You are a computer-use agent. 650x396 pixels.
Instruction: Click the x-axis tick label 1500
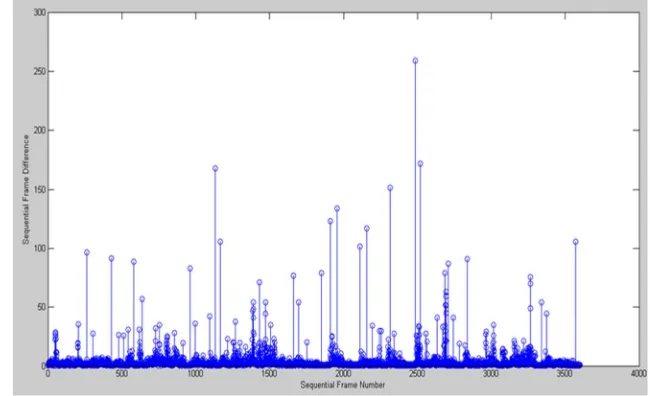[269, 374]
